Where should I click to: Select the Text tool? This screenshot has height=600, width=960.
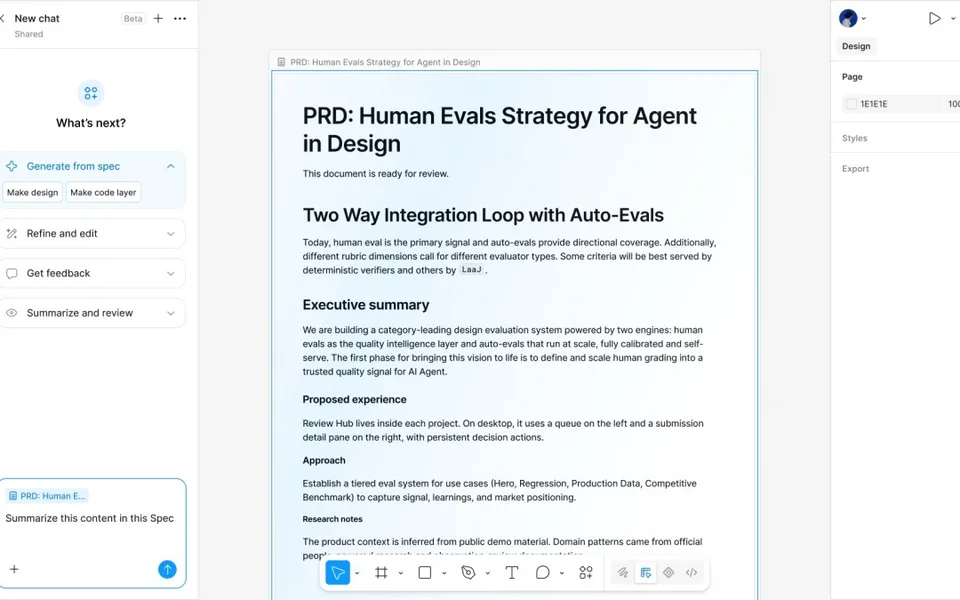(x=512, y=572)
